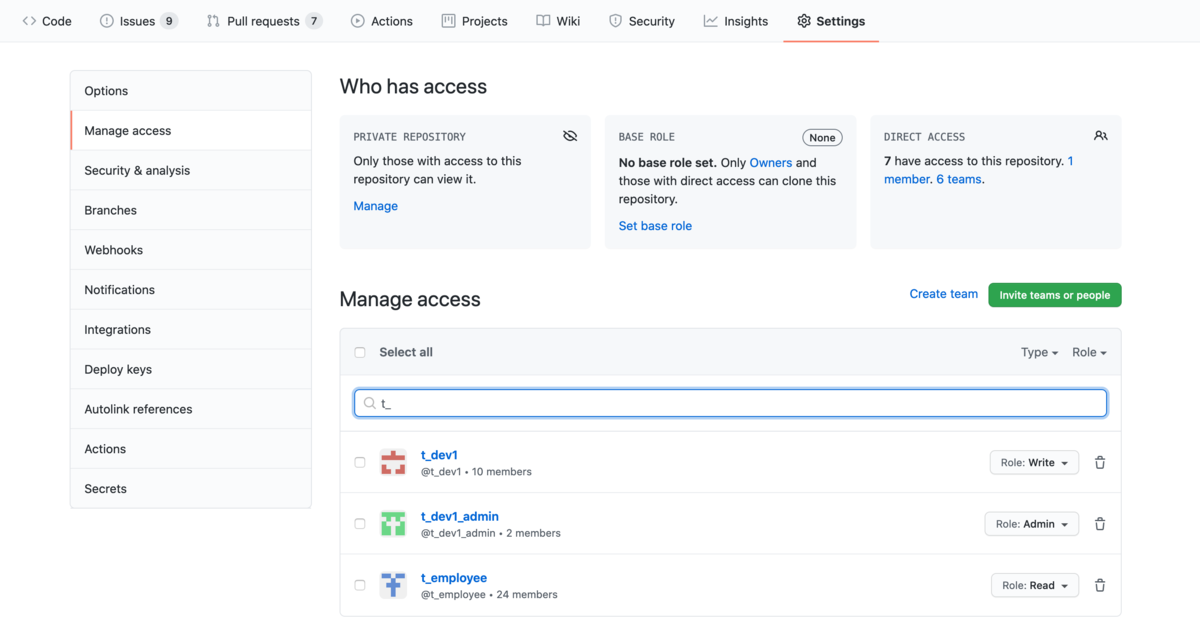Click trash icon for t_dev1 team

tap(1100, 463)
